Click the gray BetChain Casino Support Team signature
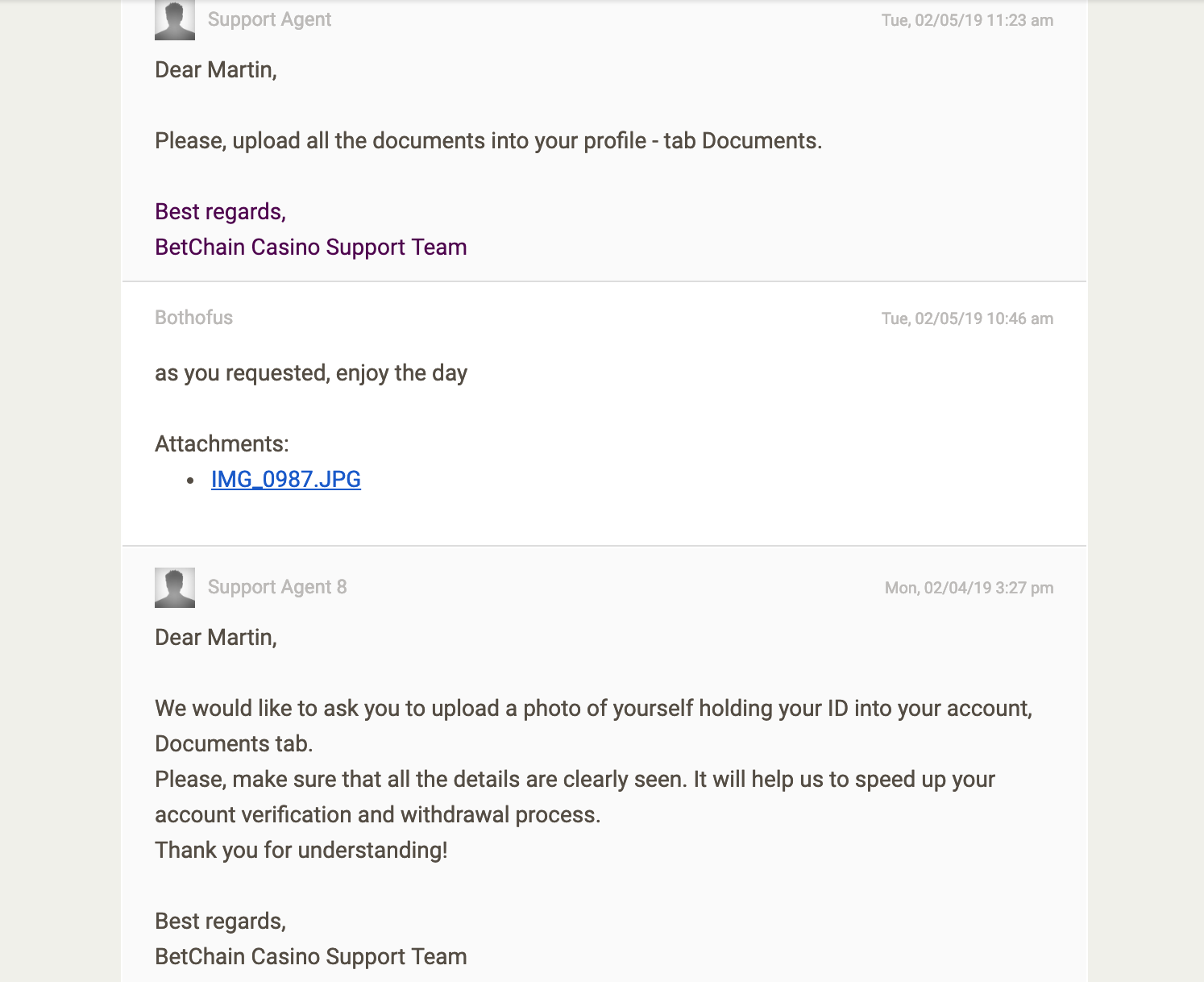Image resolution: width=1204 pixels, height=982 pixels. [x=311, y=957]
